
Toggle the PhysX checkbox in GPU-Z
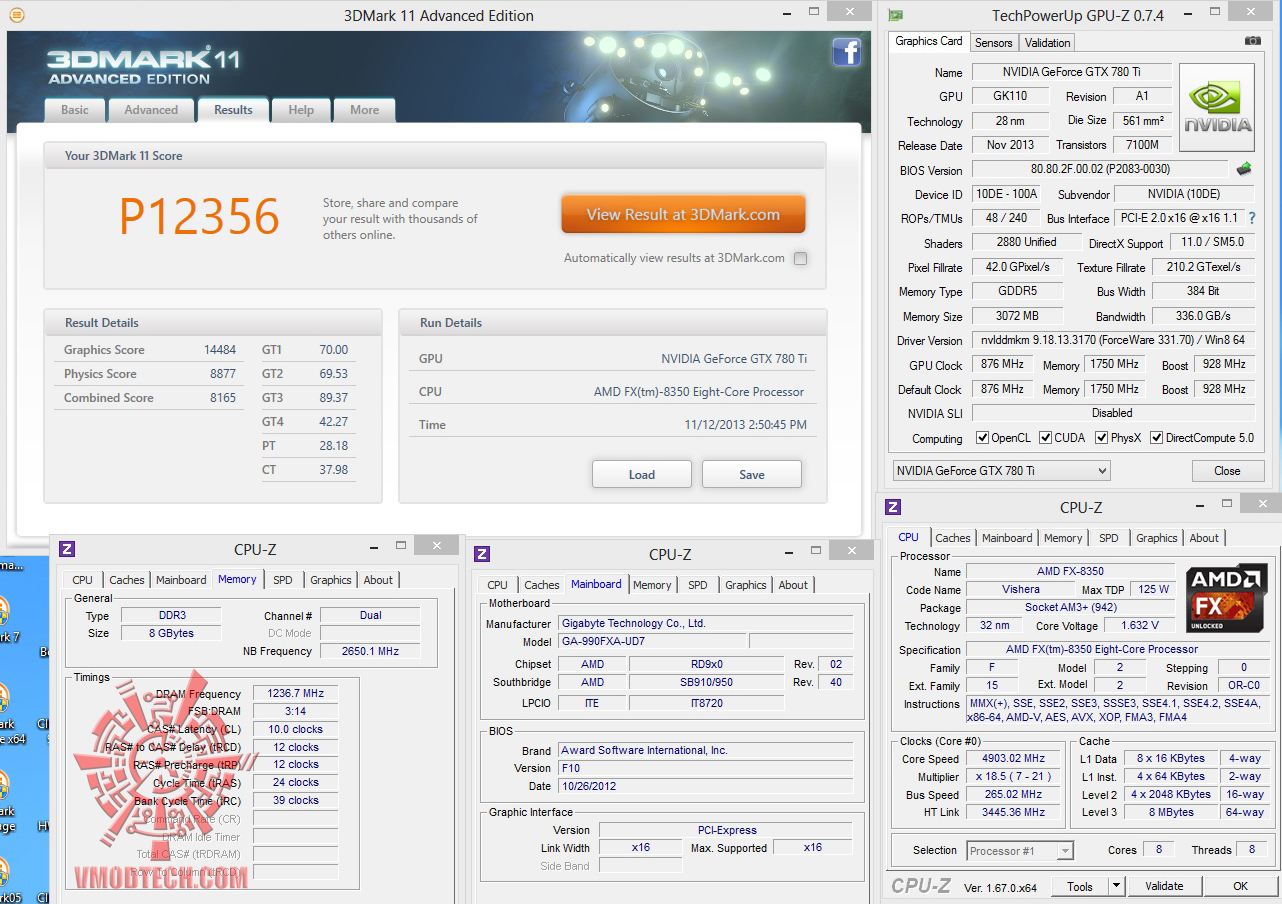[1101, 438]
